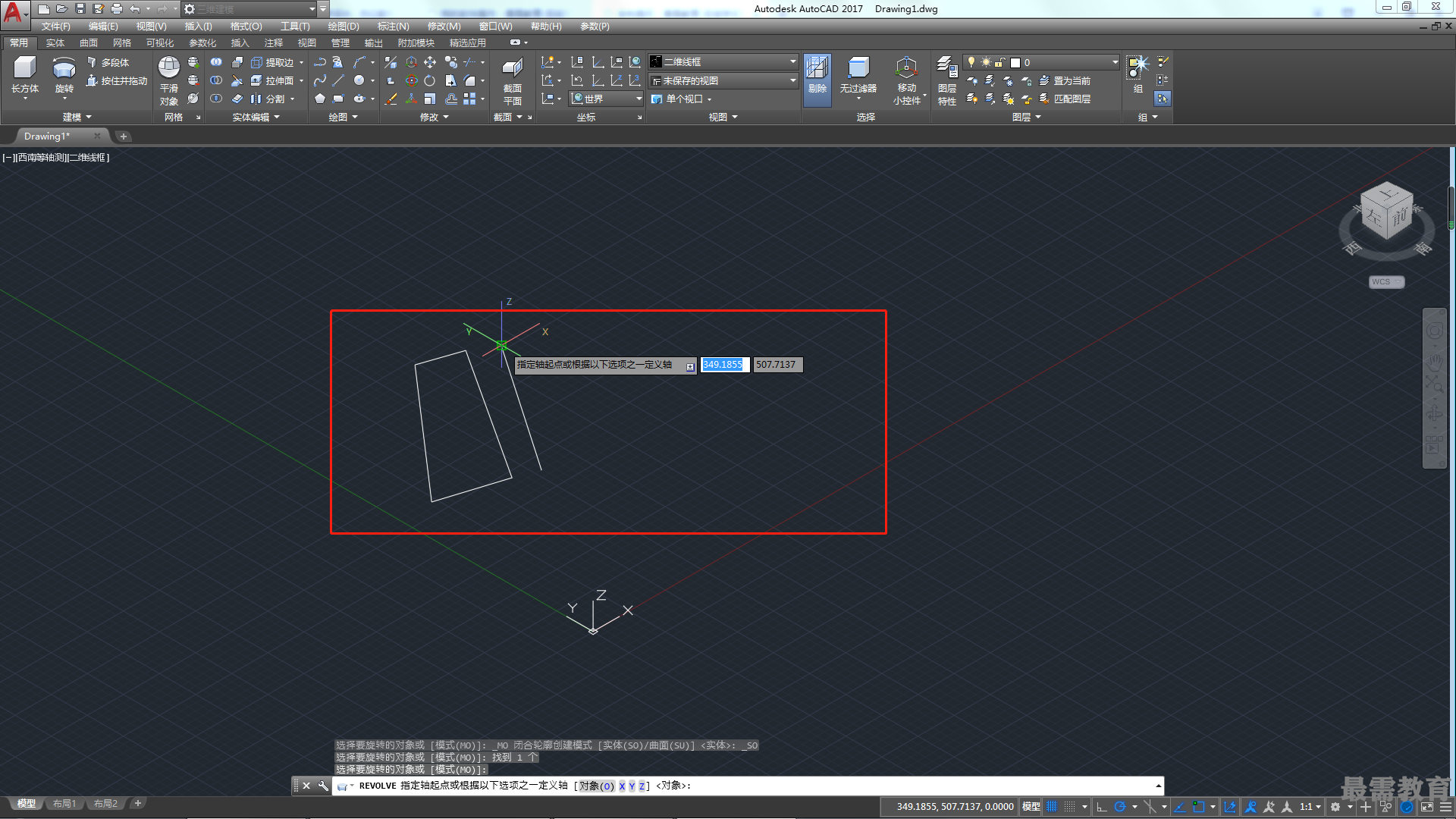This screenshot has height=819, width=1456.
Task: Open annotation scale 1:1 dropdown
Action: [1310, 806]
